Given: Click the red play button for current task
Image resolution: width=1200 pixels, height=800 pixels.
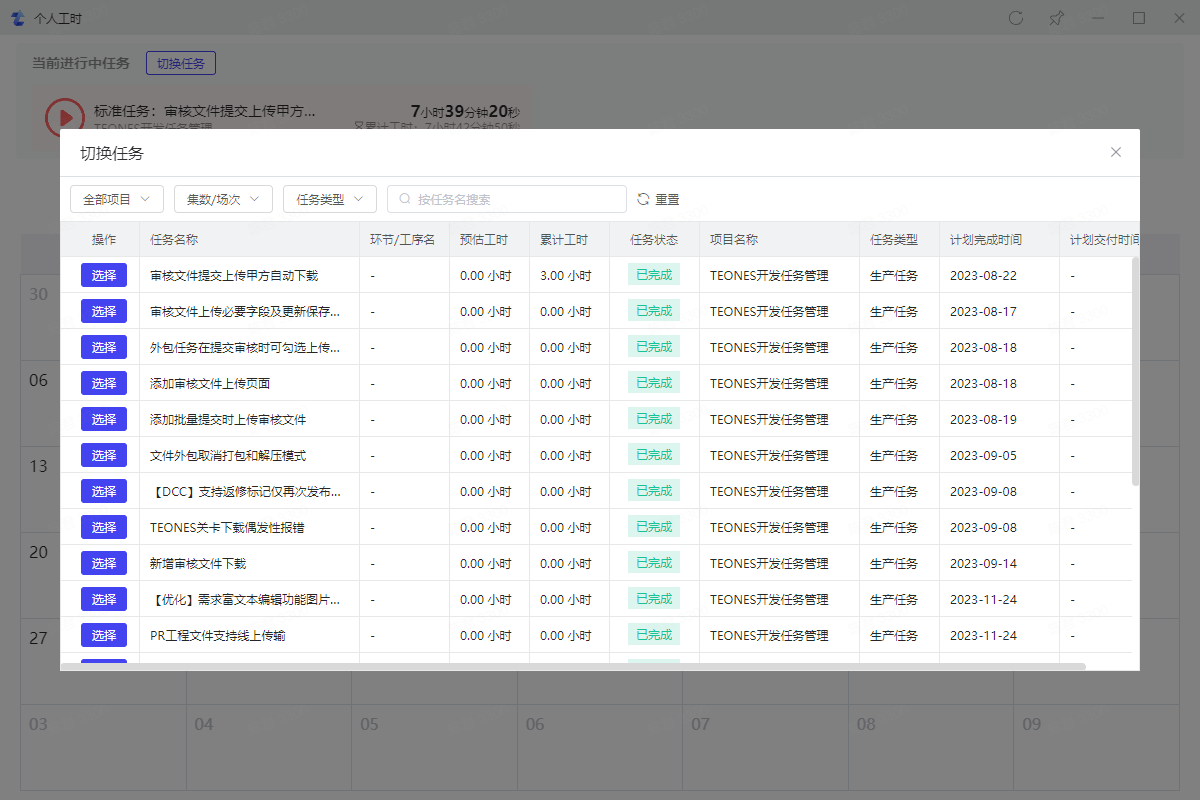Looking at the screenshot, I should [64, 117].
